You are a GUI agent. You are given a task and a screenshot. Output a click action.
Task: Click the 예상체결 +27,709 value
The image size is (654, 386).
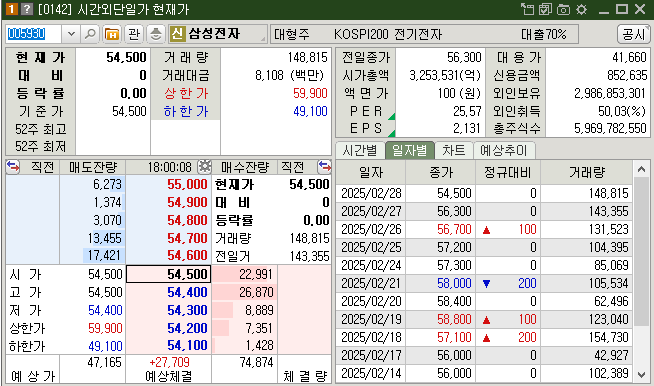pyautogui.click(x=169, y=362)
